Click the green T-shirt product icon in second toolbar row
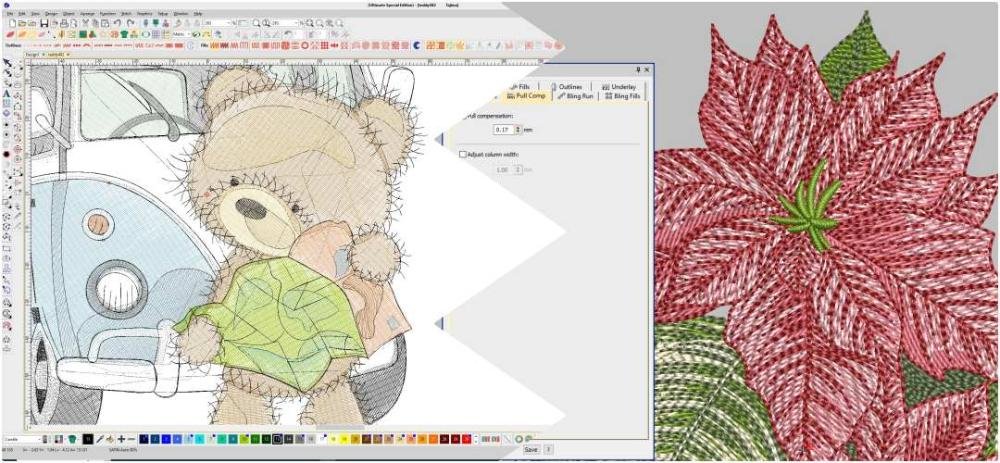The image size is (1000, 463). pos(124,34)
